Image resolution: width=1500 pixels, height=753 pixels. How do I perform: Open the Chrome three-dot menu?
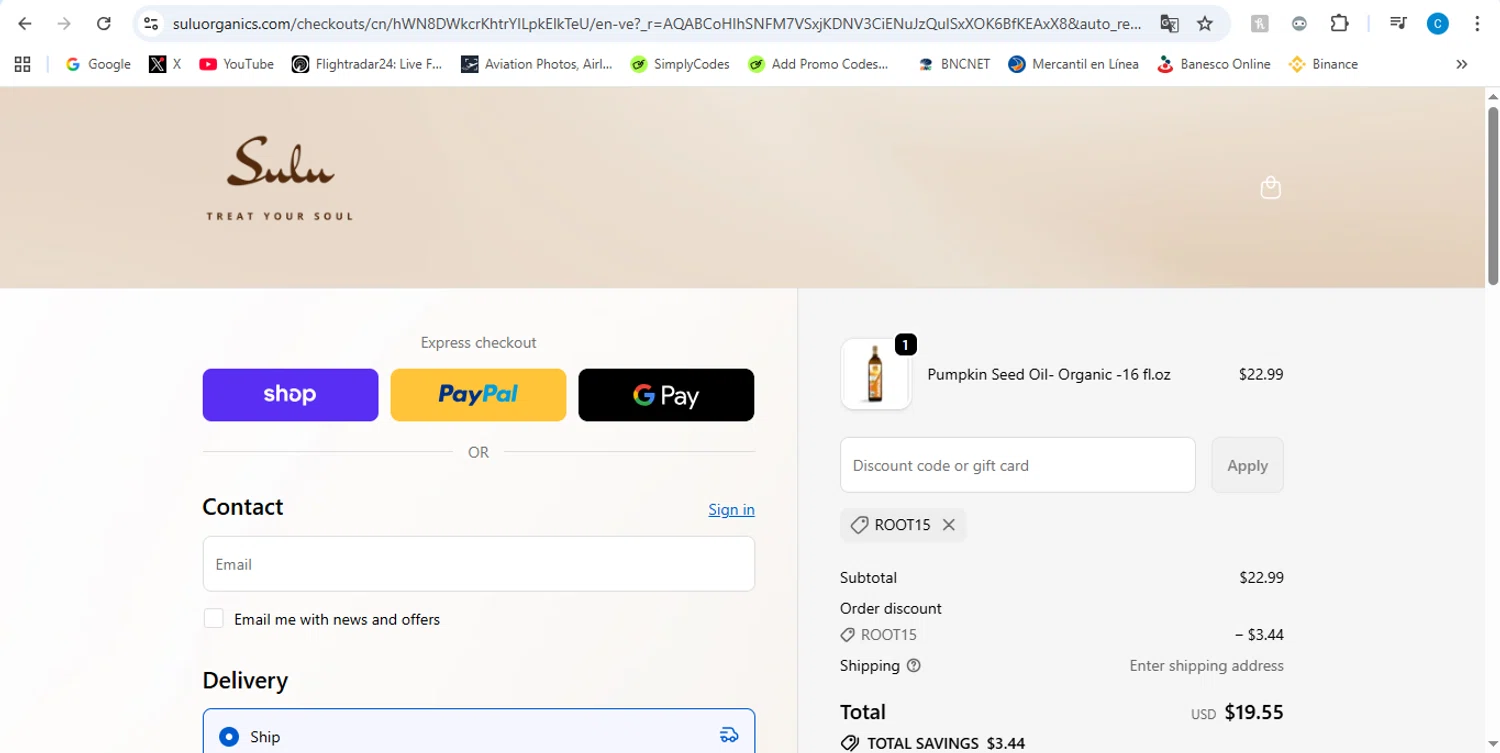[x=1476, y=23]
